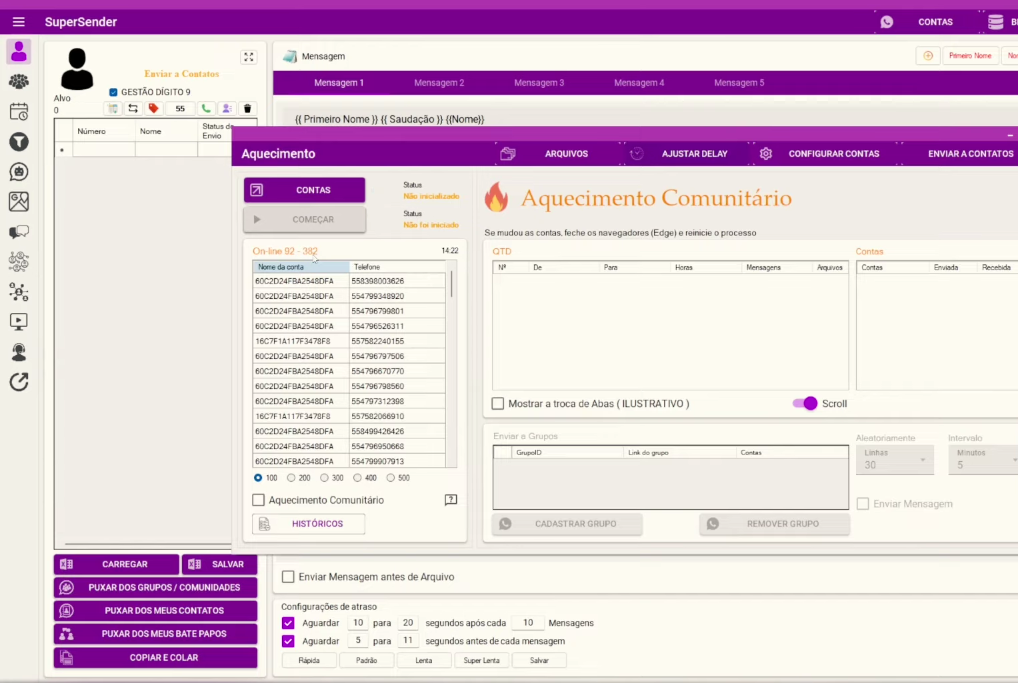Click the trash icon to clear contacts
1018x683 pixels.
[x=247, y=108]
